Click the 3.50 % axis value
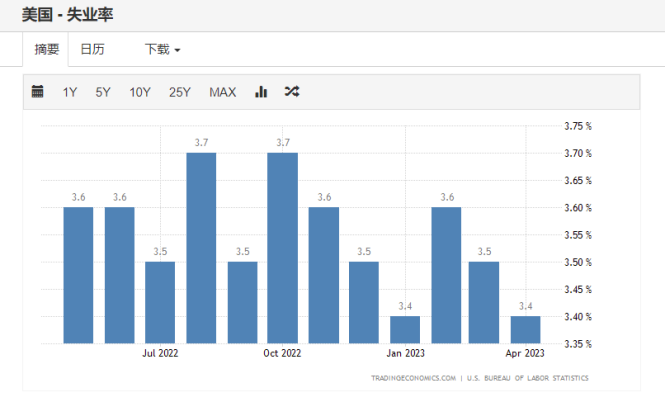The width and height of the screenshot is (665, 402). click(578, 262)
